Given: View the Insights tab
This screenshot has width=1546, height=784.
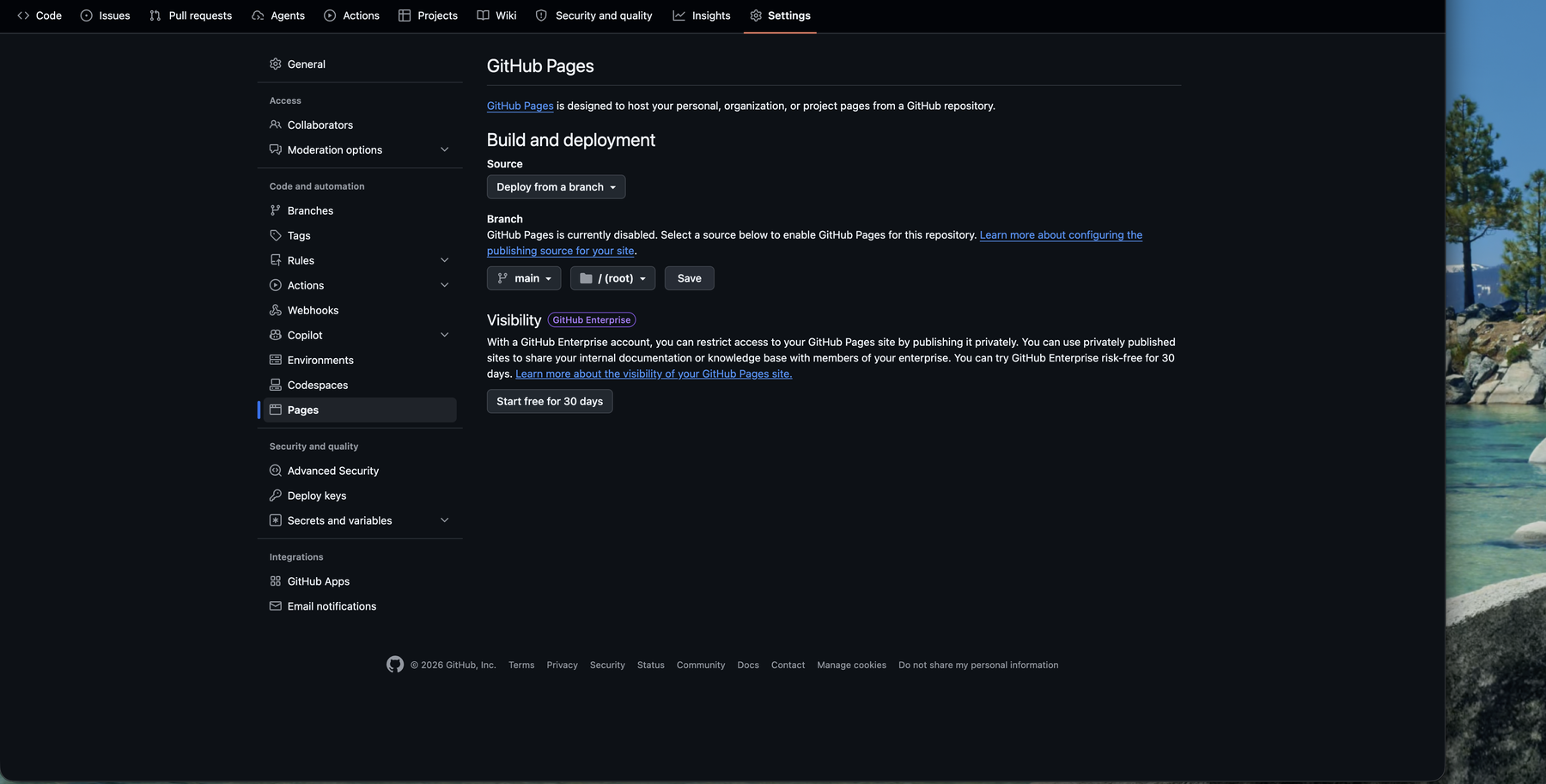Looking at the screenshot, I should 702,15.
